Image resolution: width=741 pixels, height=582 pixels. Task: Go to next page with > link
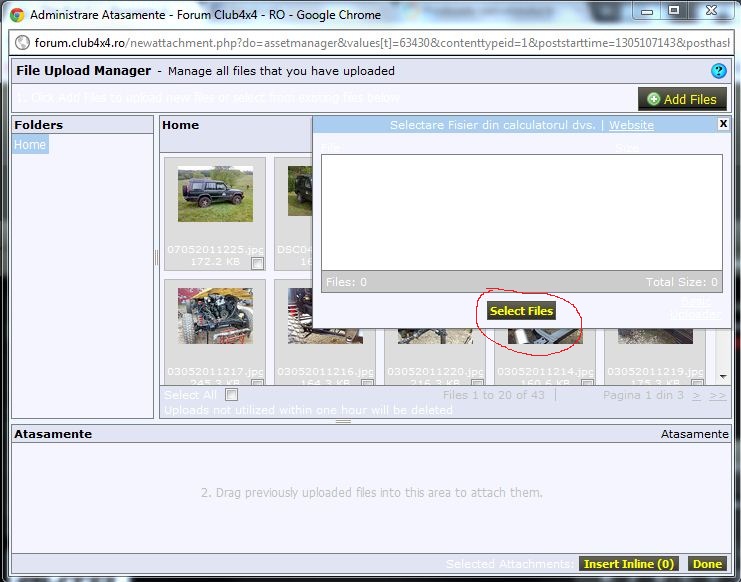pos(696,395)
